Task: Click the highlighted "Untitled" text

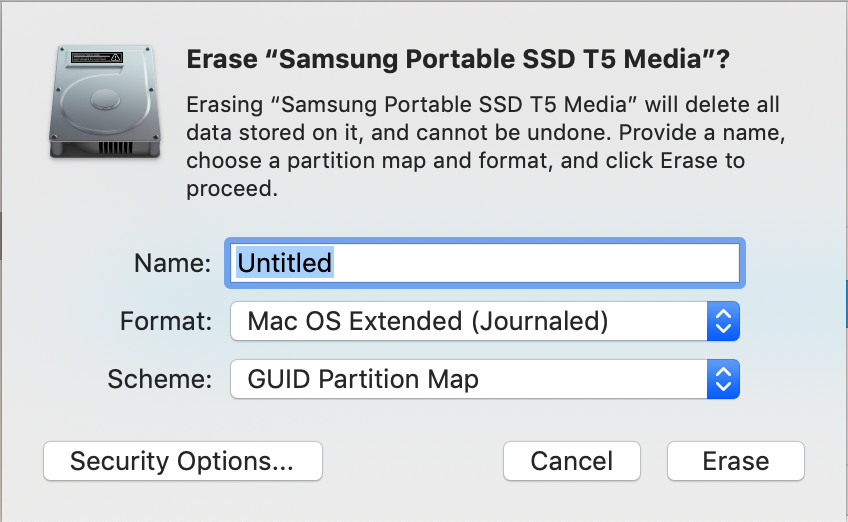Action: pyautogui.click(x=284, y=263)
